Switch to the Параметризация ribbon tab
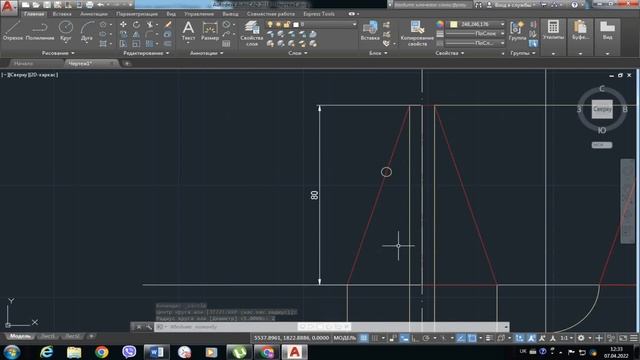Image resolution: width=640 pixels, height=360 pixels. point(137,14)
